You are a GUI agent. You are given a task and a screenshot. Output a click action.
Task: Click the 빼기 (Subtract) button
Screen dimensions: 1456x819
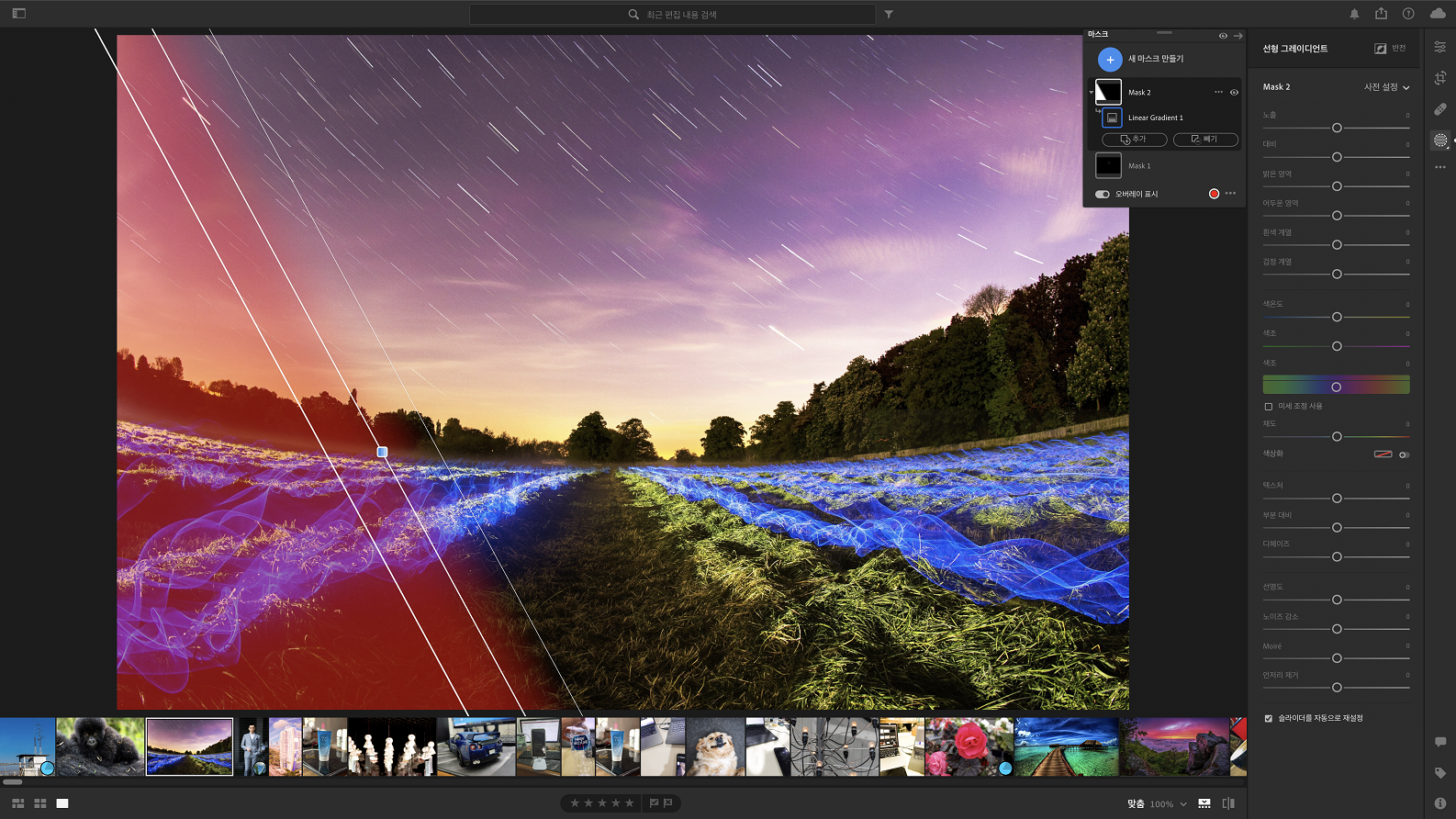(1205, 140)
